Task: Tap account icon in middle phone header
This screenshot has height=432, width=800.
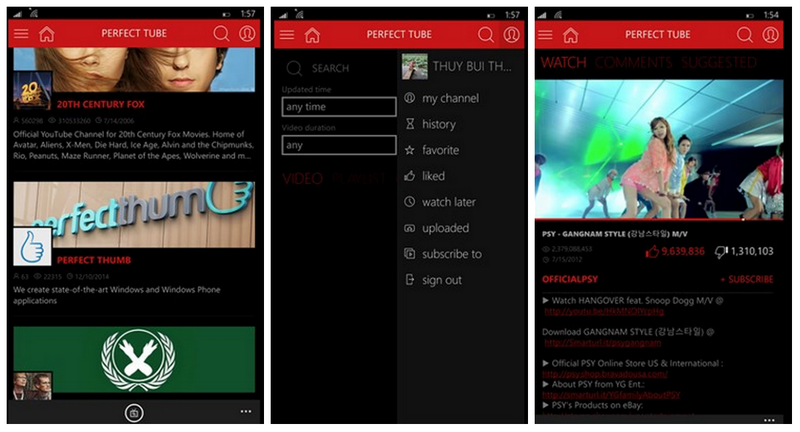Action: click(511, 35)
